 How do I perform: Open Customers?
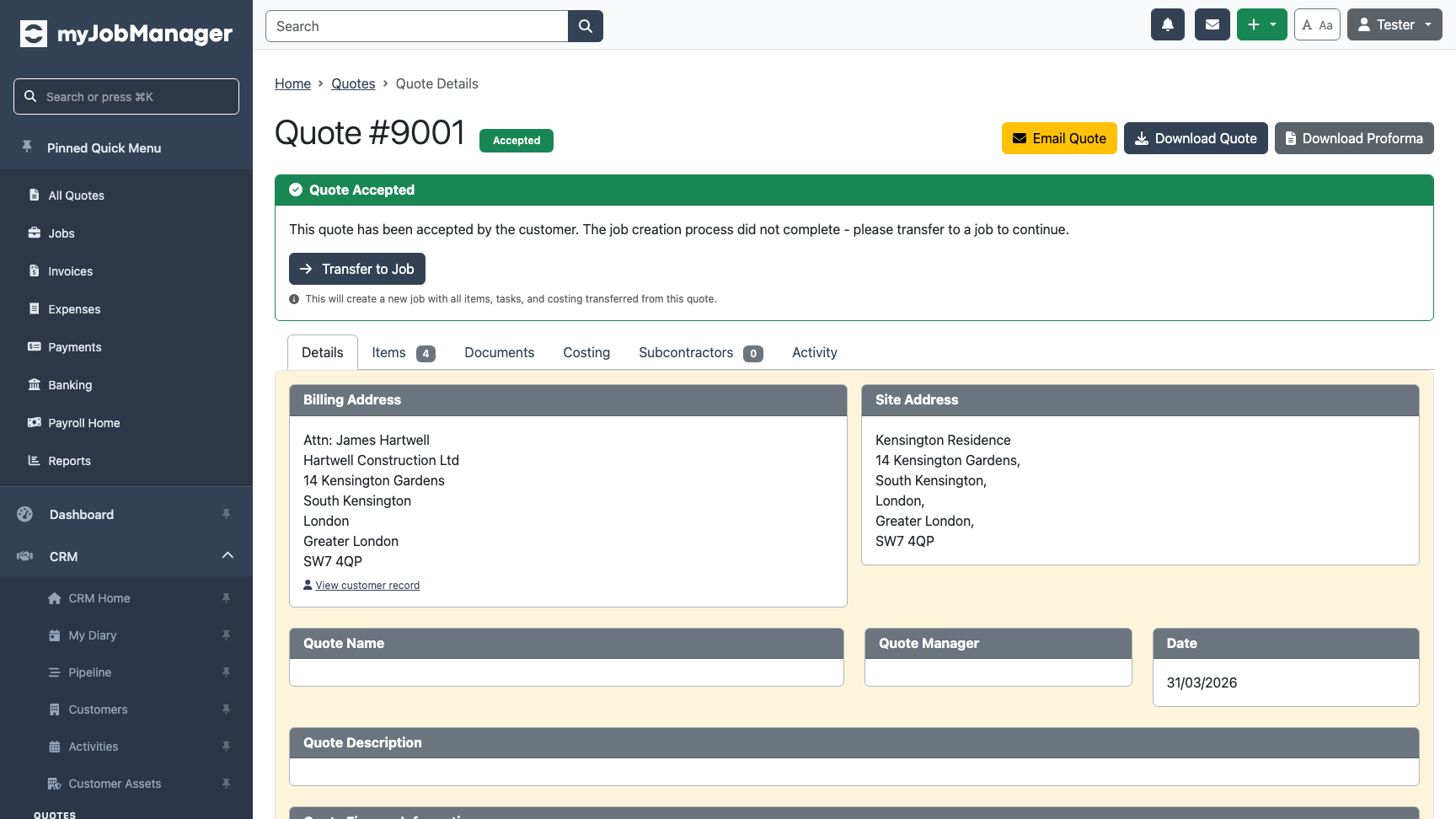[98, 709]
